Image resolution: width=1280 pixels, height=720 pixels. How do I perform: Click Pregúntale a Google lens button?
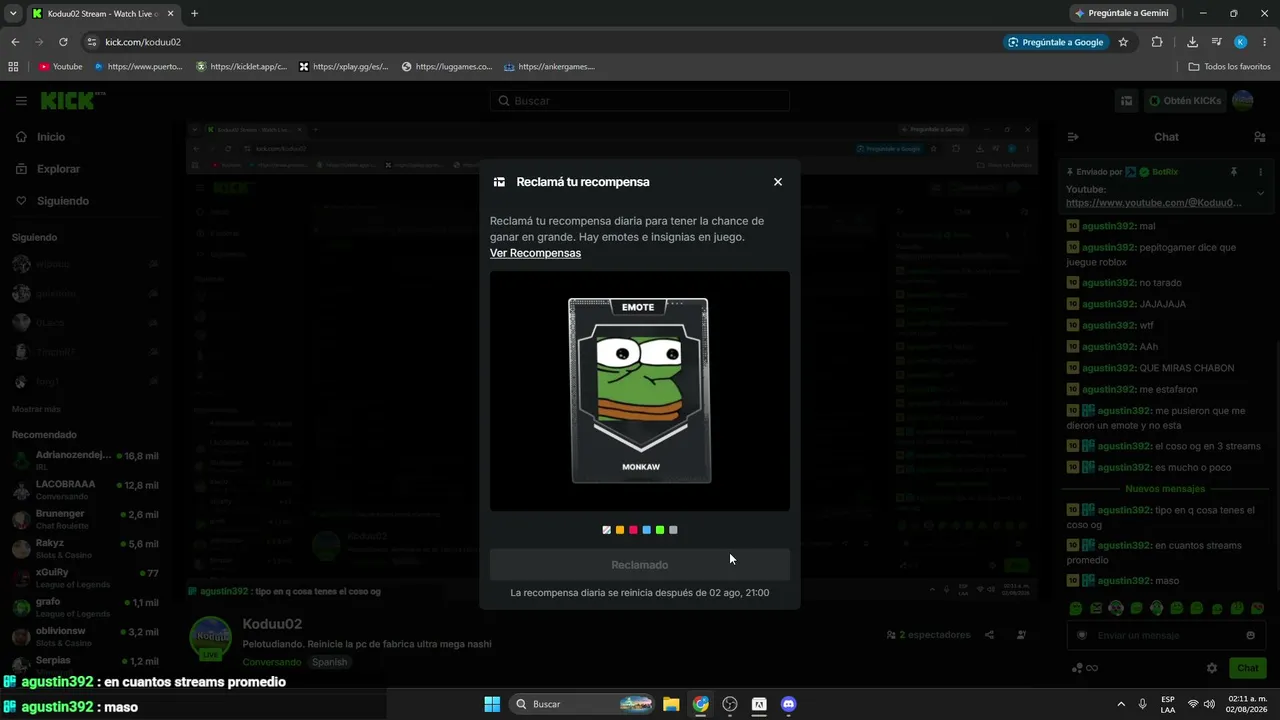1056,42
